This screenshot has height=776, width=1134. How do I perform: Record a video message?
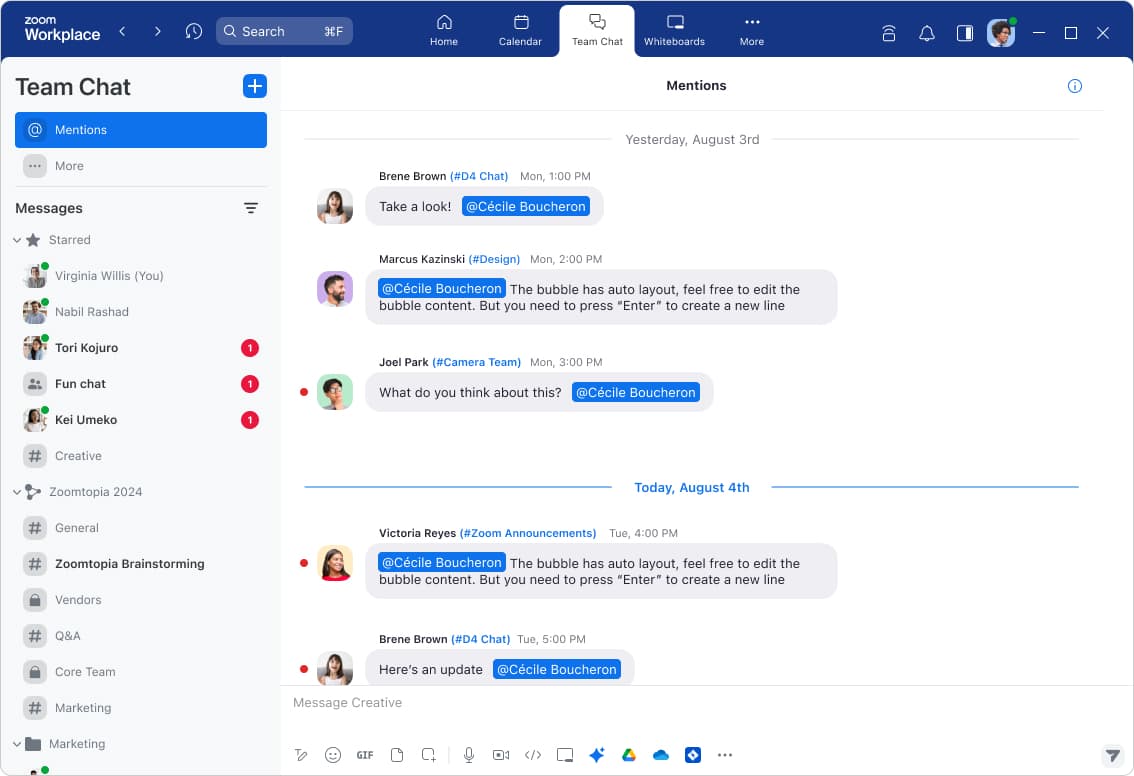pyautogui.click(x=500, y=755)
